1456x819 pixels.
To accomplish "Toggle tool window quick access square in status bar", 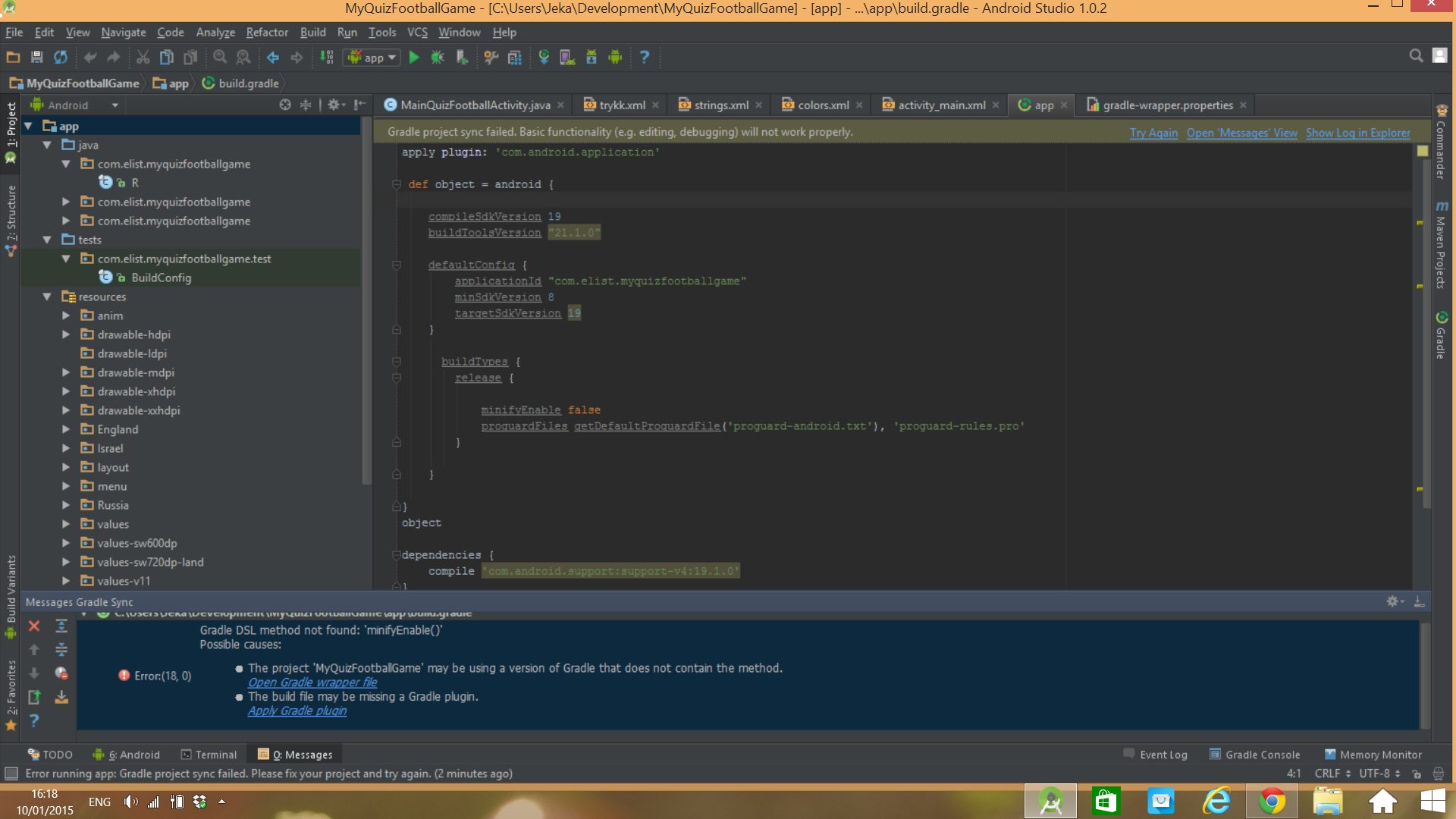I will coord(11,773).
